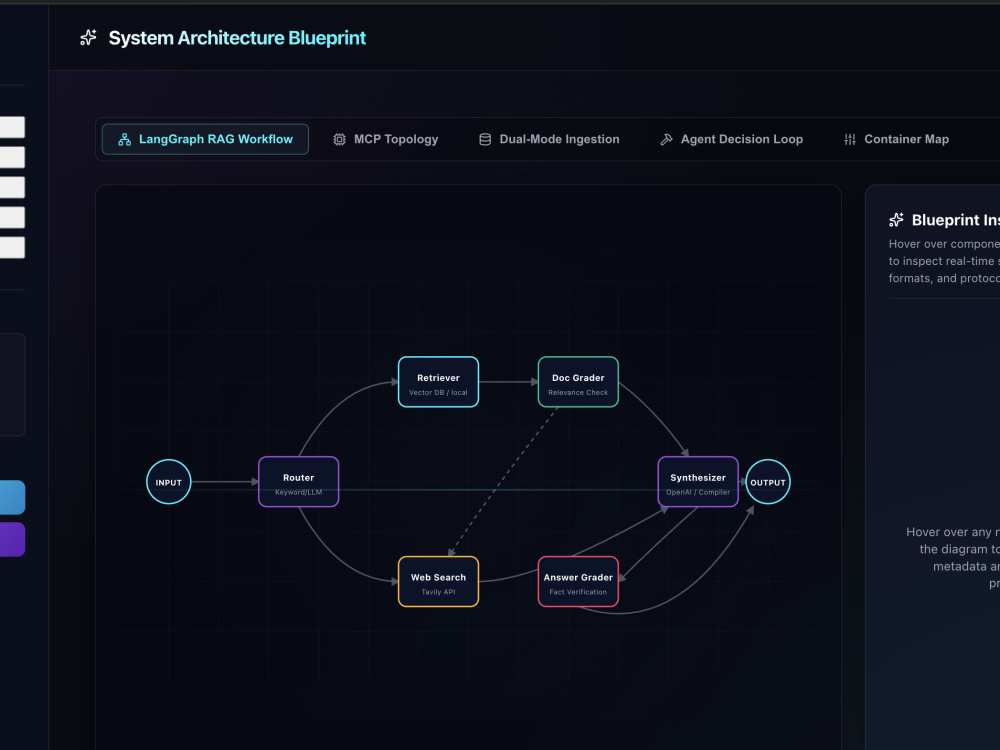Click the Agent Decision Loop hammer icon
1000x750 pixels.
pos(666,139)
